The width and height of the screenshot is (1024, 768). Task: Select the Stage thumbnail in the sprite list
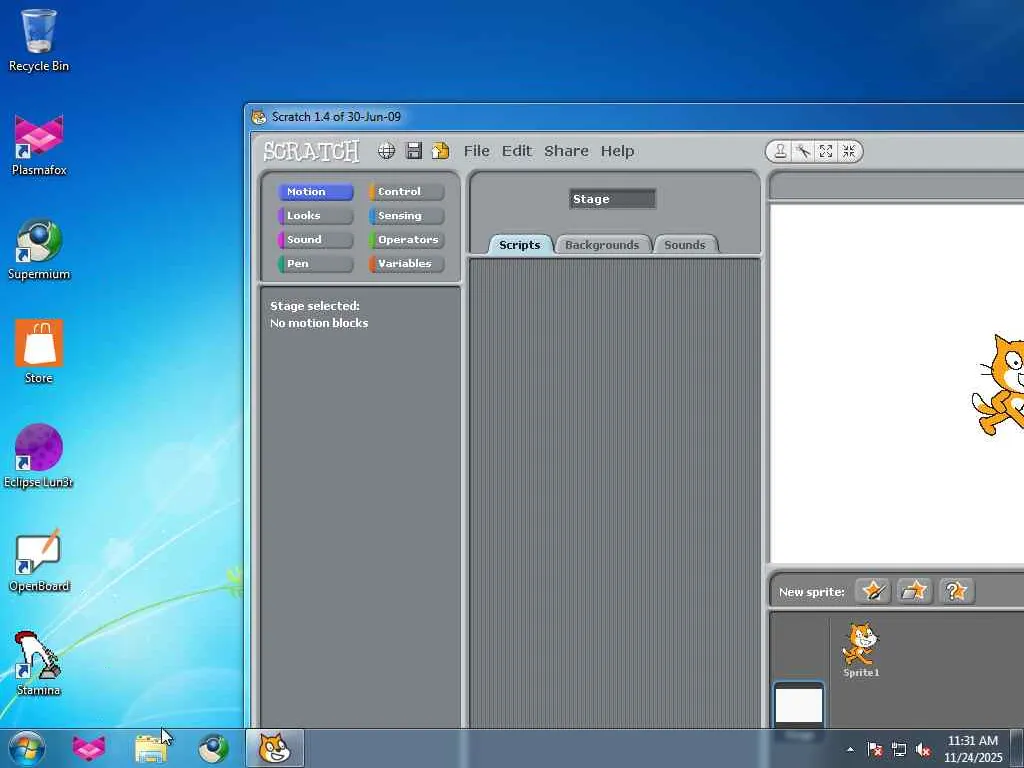pyautogui.click(x=799, y=707)
